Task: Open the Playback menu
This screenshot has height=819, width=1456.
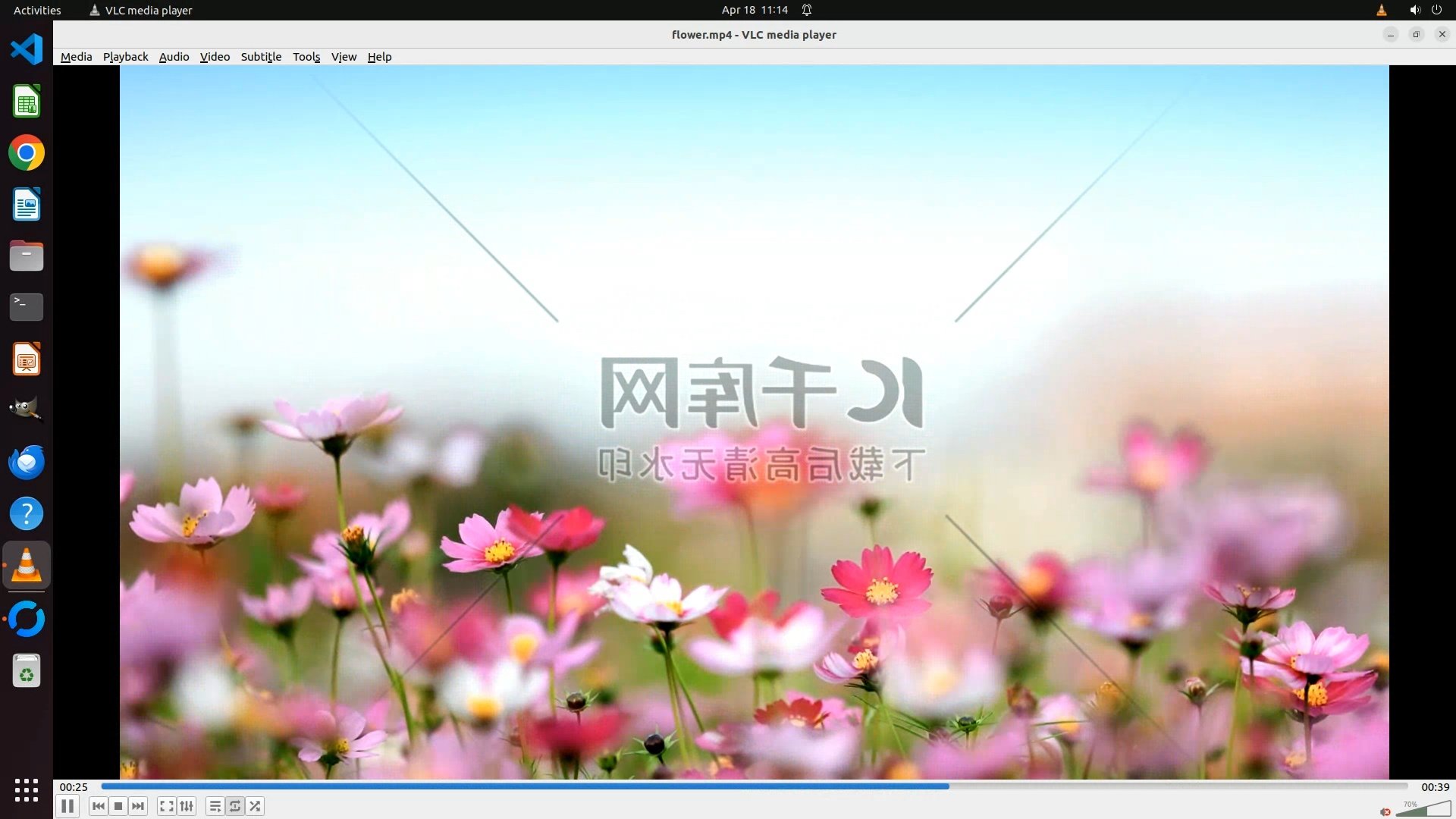Action: (126, 57)
